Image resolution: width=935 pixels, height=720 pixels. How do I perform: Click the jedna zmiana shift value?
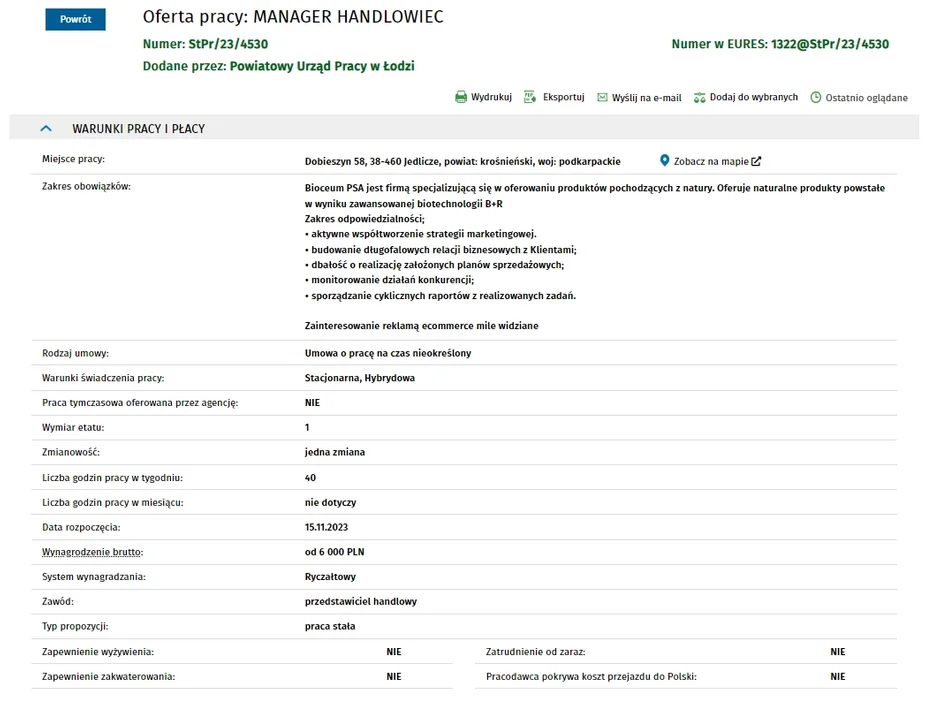(x=335, y=452)
